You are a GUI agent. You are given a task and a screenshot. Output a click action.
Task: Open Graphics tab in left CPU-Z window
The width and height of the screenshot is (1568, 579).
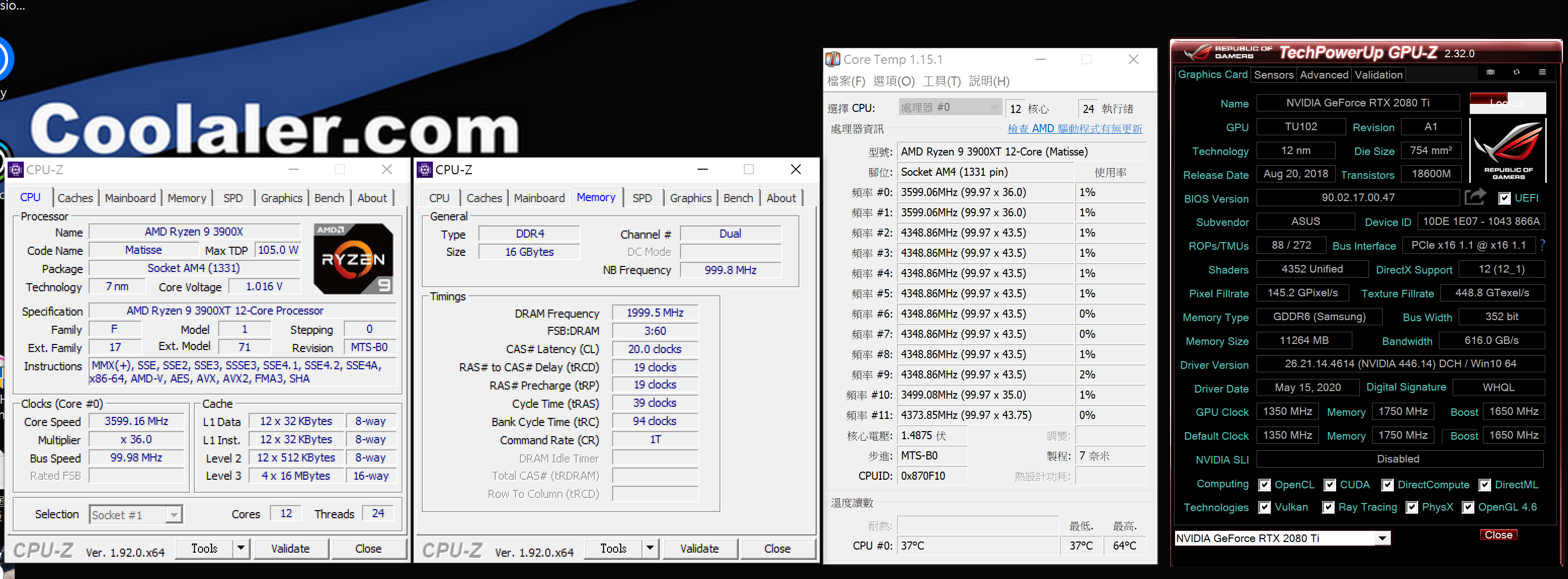point(282,198)
